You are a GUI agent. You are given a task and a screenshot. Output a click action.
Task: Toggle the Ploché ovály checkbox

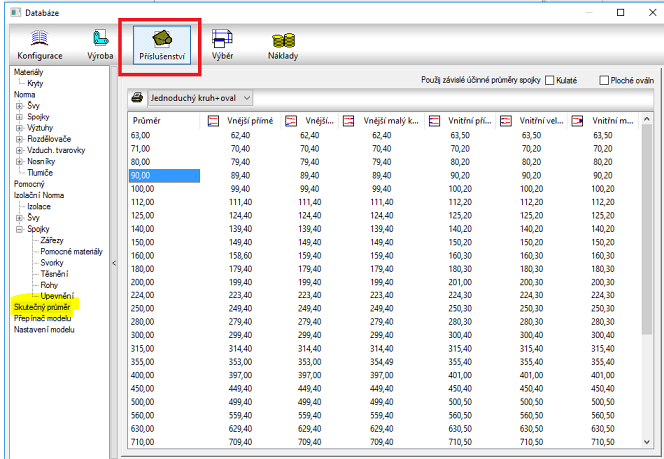[604, 79]
